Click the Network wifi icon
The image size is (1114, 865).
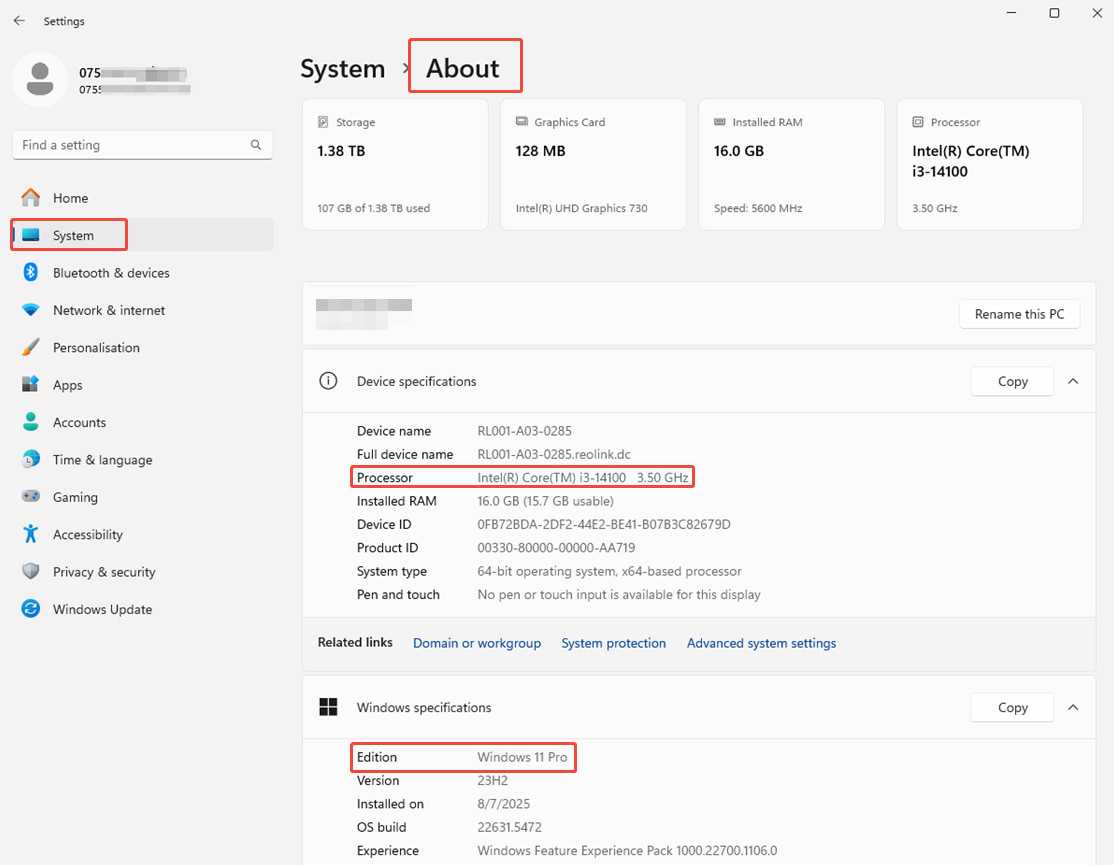pyautogui.click(x=31, y=310)
